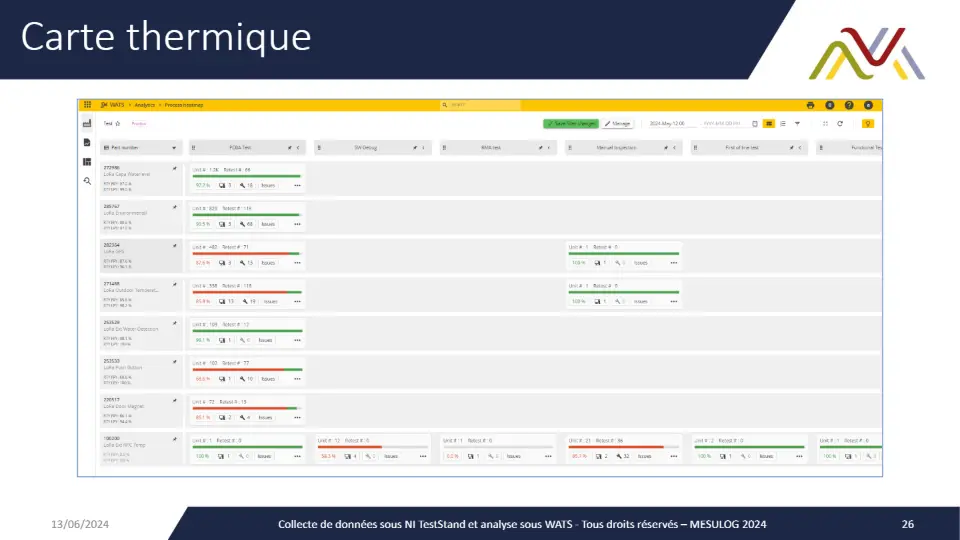Open the filter funnel dropdown
960x540 pixels.
pyautogui.click(x=797, y=124)
